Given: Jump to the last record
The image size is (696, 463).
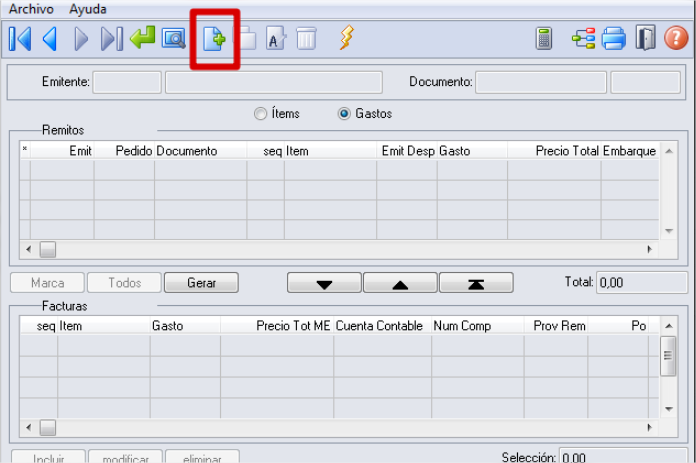Looking at the screenshot, I should [x=111, y=39].
